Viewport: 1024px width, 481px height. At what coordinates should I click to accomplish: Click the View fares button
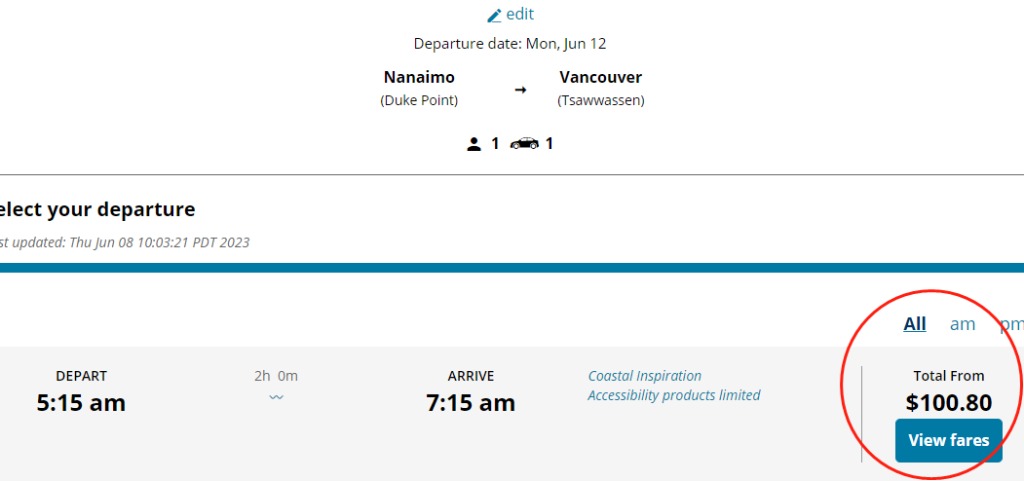(948, 441)
